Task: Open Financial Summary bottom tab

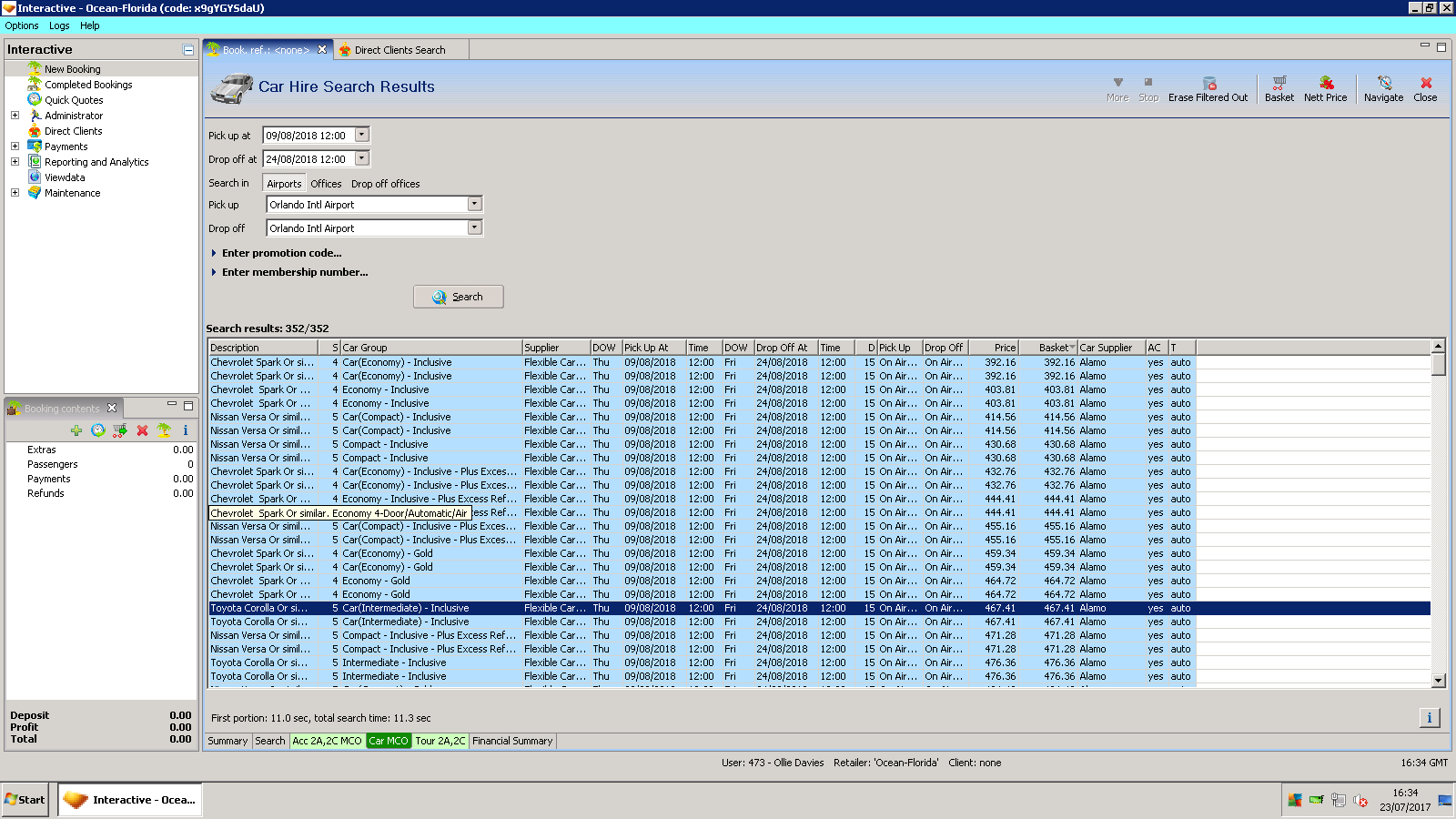Action: pos(512,741)
